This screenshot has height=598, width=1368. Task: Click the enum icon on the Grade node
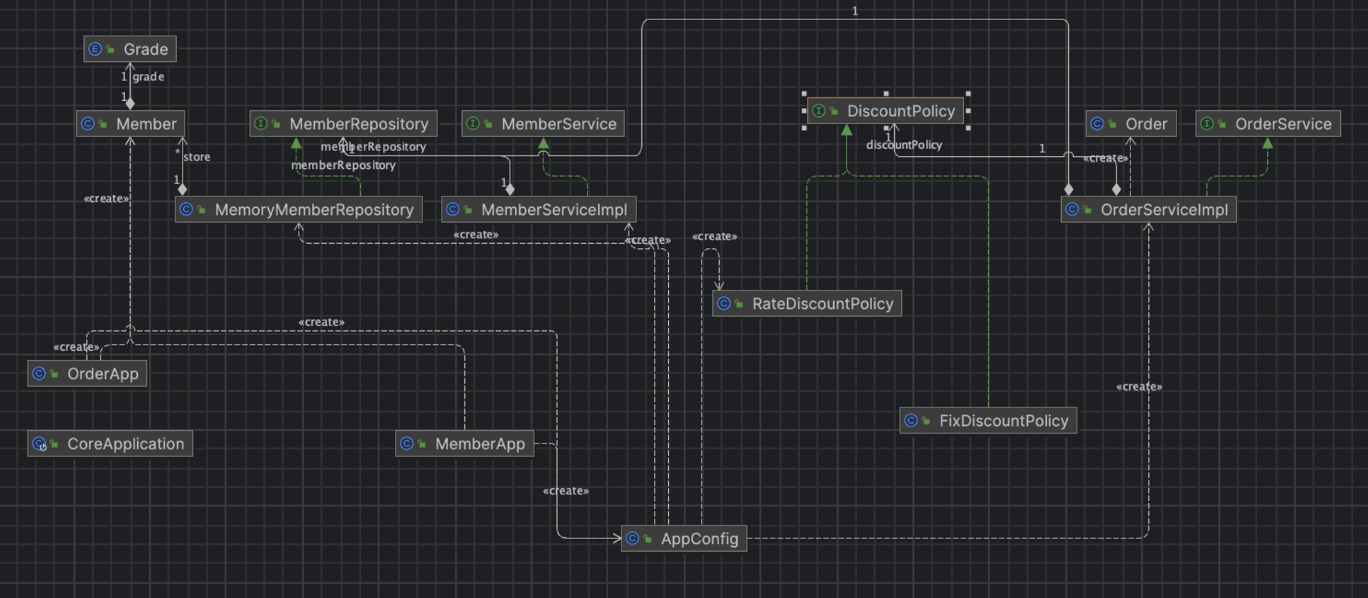click(95, 49)
